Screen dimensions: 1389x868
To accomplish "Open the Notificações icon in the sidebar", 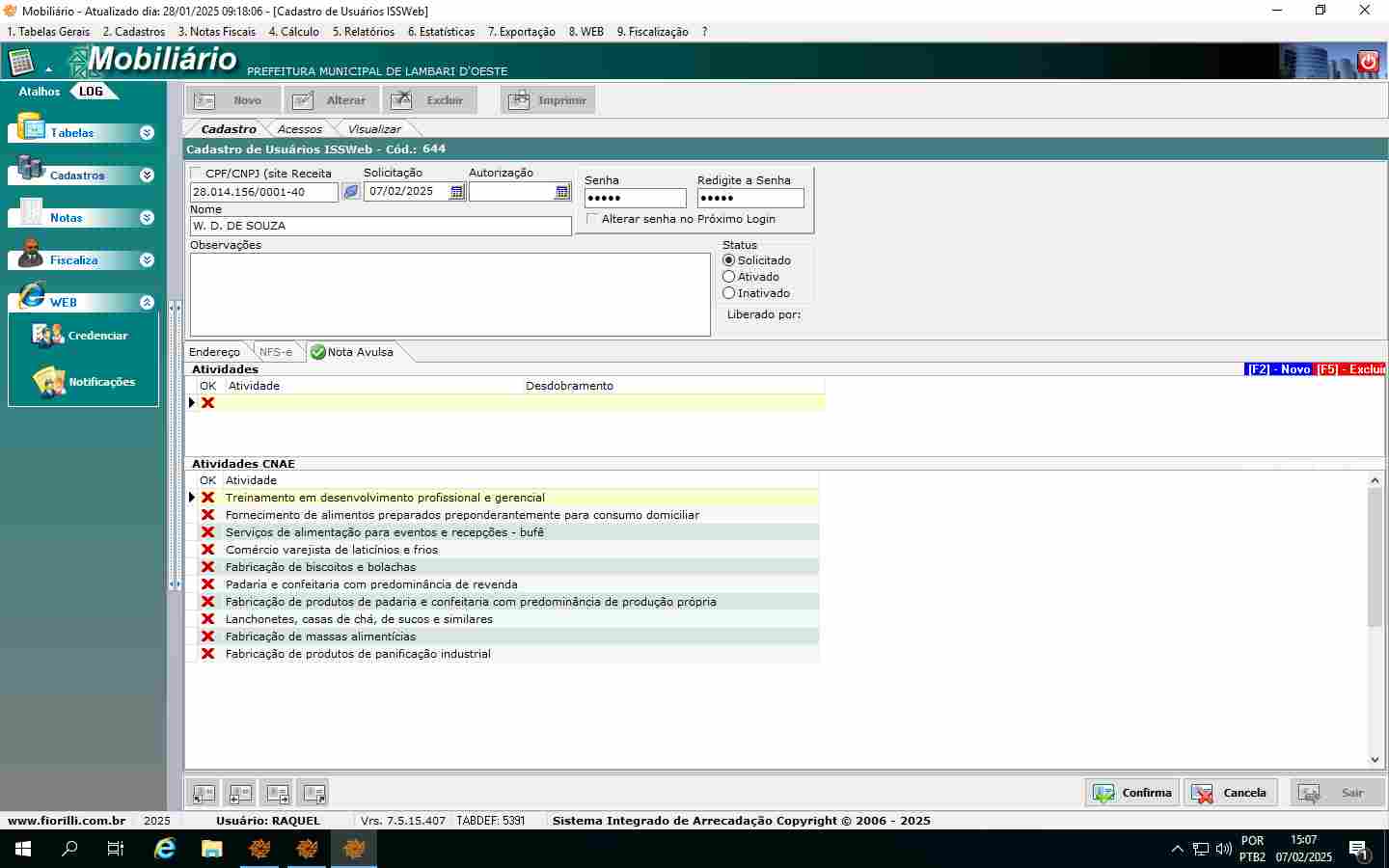I will click(x=48, y=382).
